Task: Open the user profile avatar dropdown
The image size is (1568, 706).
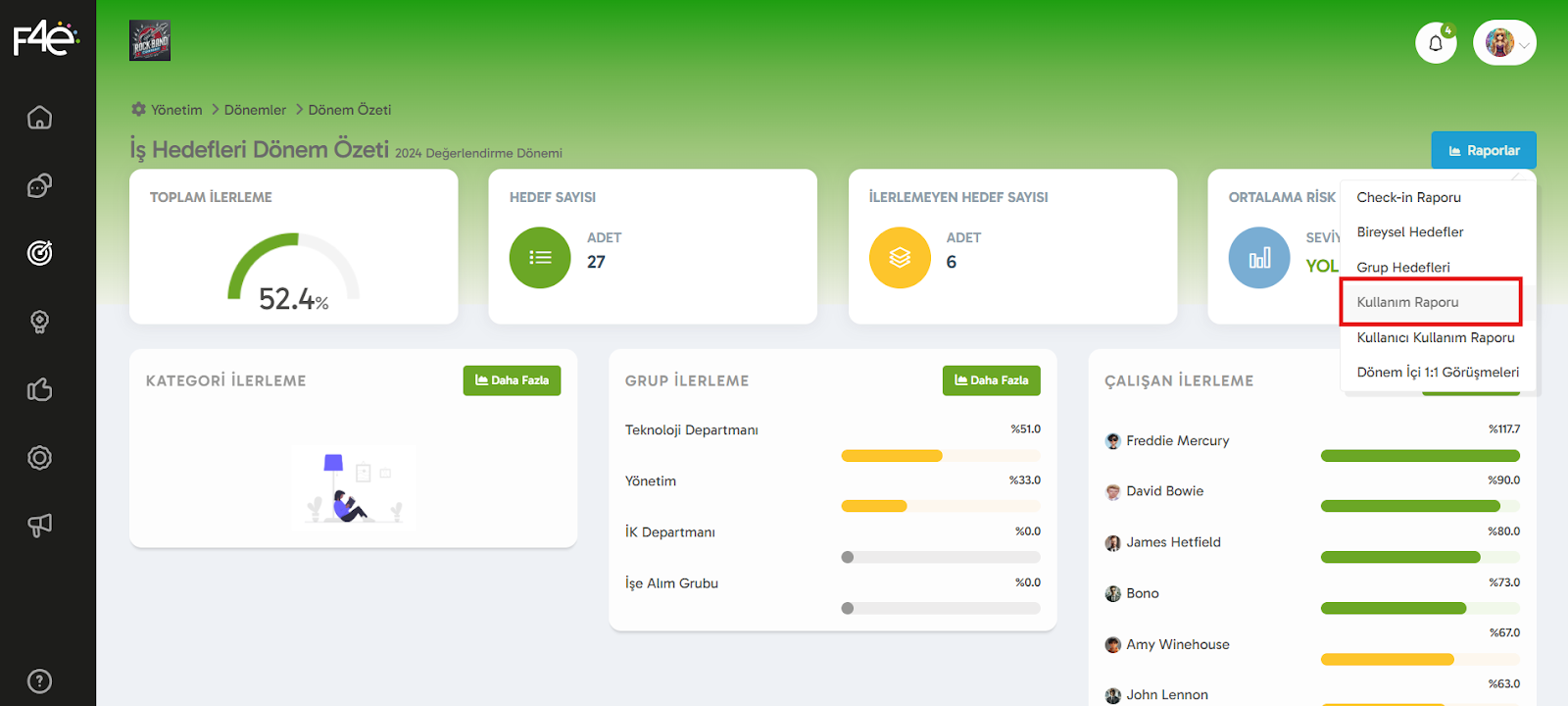Action: (1504, 43)
